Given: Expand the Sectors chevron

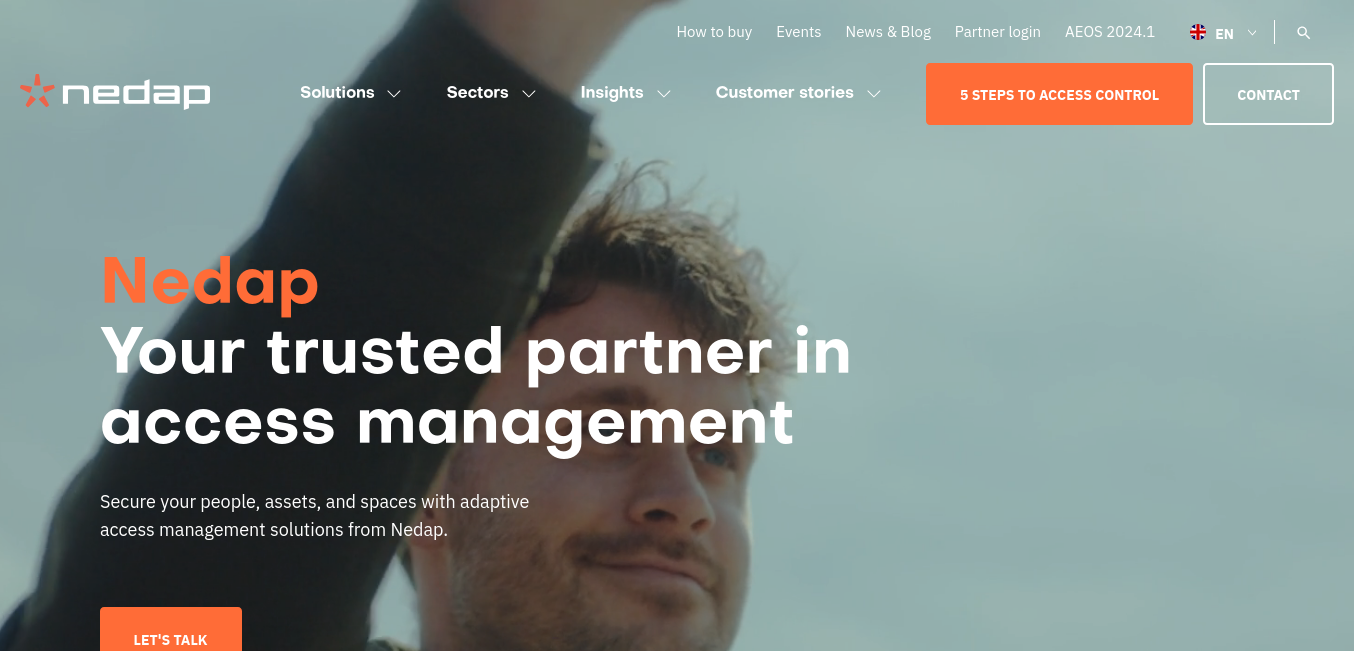Looking at the screenshot, I should coord(529,94).
